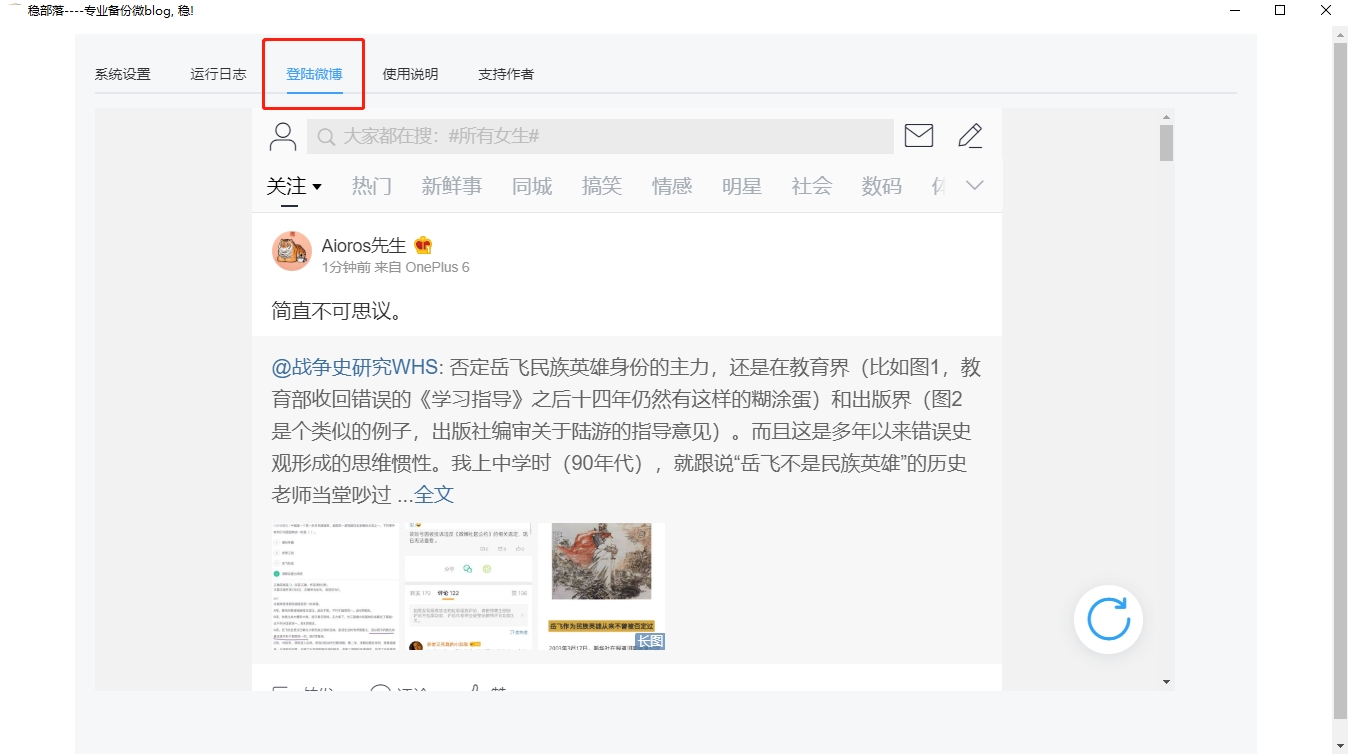1348x754 pixels.
Task: Click 全文 to expand the post
Action: (x=436, y=494)
